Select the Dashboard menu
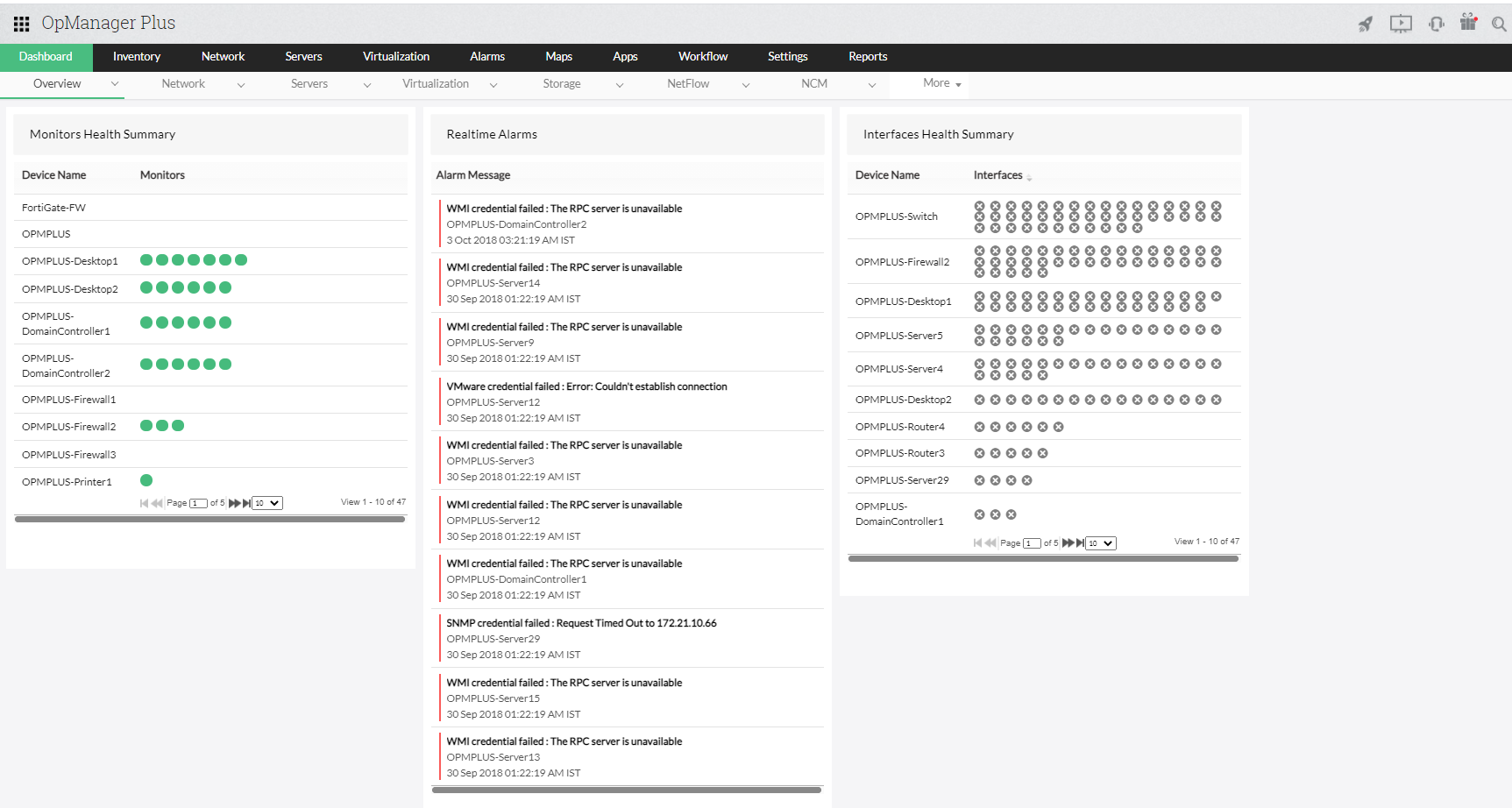Viewport: 1512px width, 808px height. pyautogui.click(x=46, y=57)
